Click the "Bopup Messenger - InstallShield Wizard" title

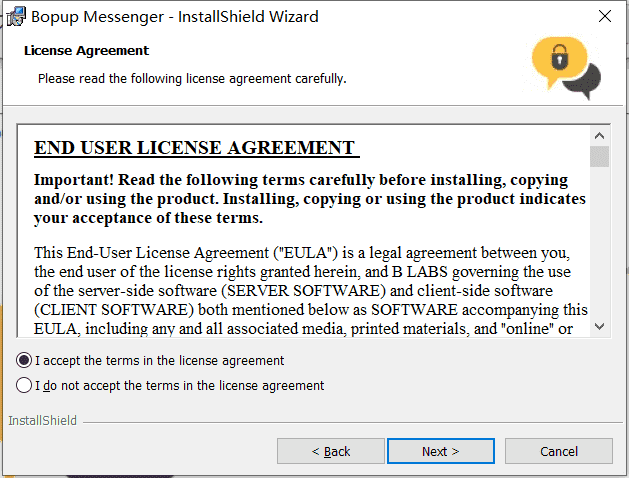[x=174, y=17]
